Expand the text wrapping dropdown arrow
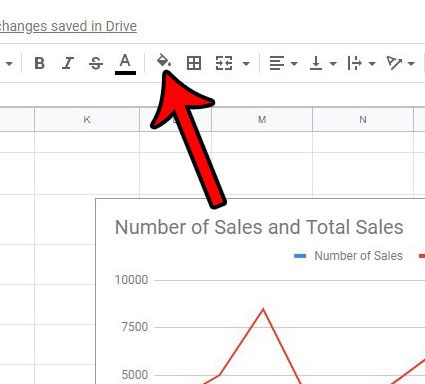The height and width of the screenshot is (384, 425). click(x=372, y=63)
